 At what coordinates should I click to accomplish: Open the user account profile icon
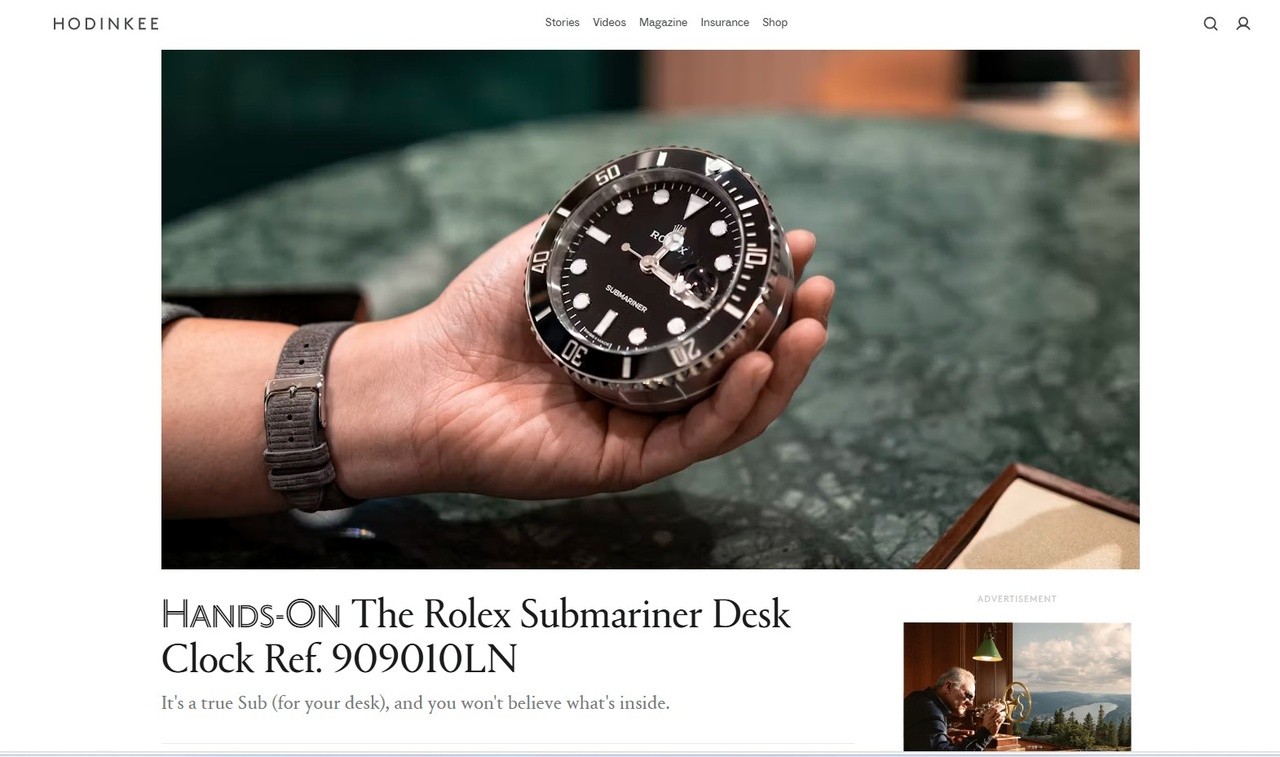tap(1243, 23)
